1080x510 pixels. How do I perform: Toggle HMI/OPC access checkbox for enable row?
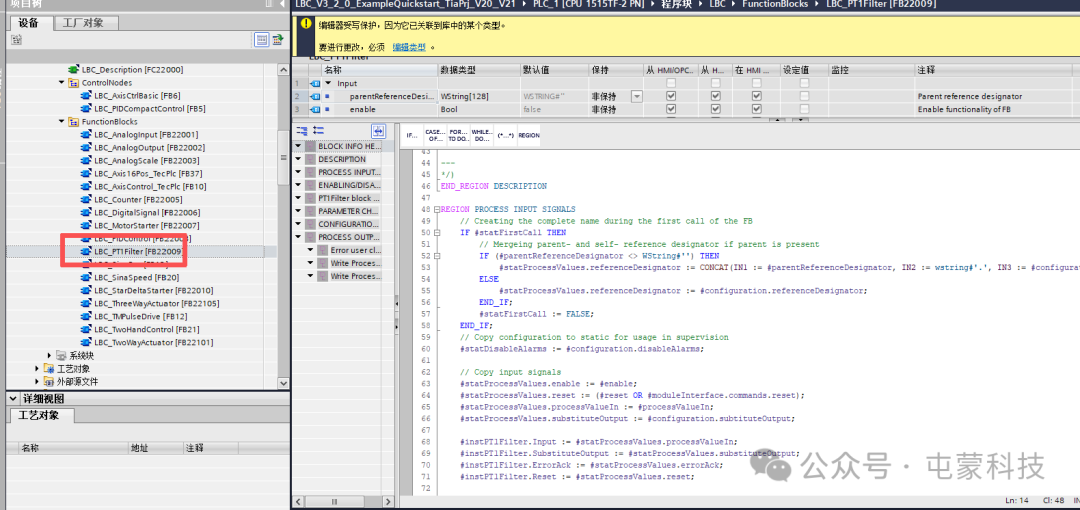671,109
